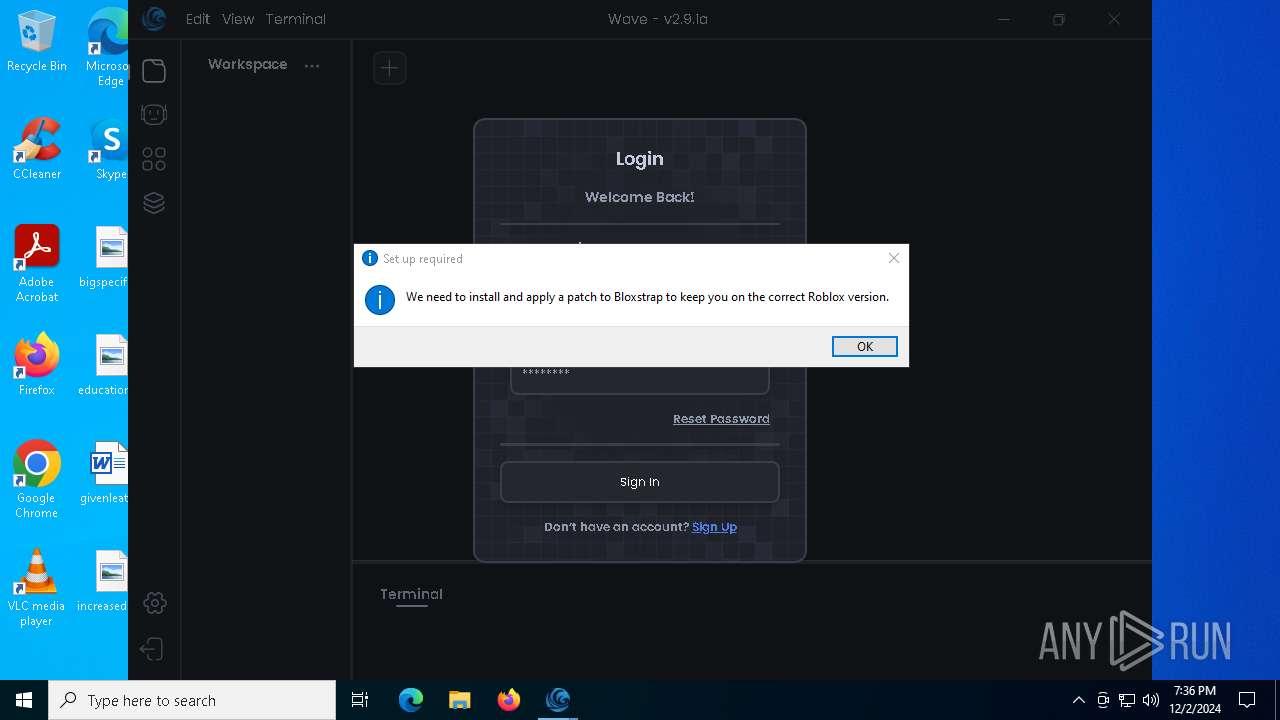The height and width of the screenshot is (720, 1280).
Task: Close the Set up required dialog
Action: pos(894,258)
